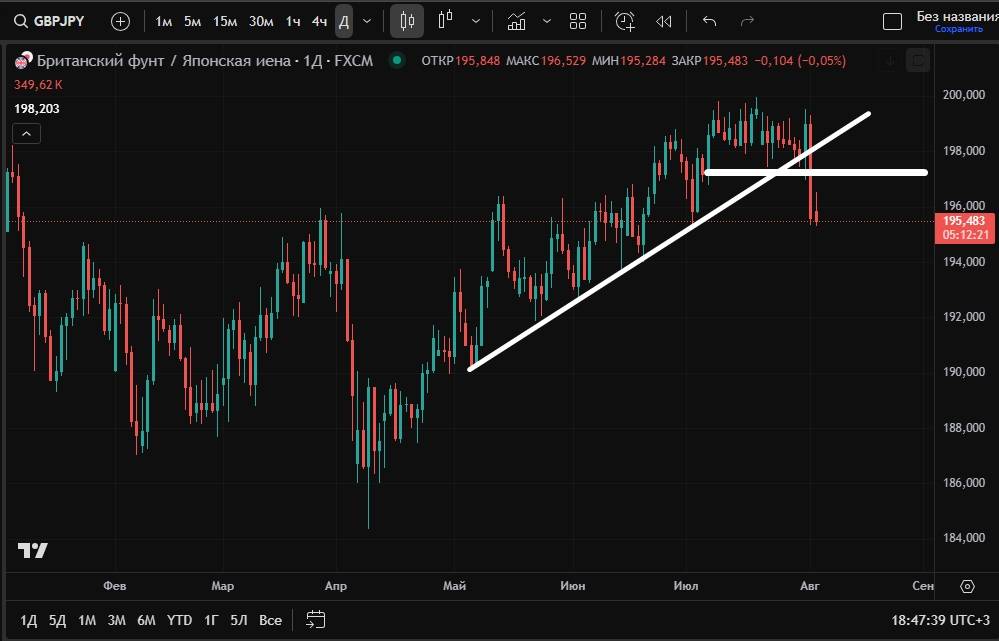Open the go-to-date calendar icon
The image size is (999, 641).
point(316,620)
